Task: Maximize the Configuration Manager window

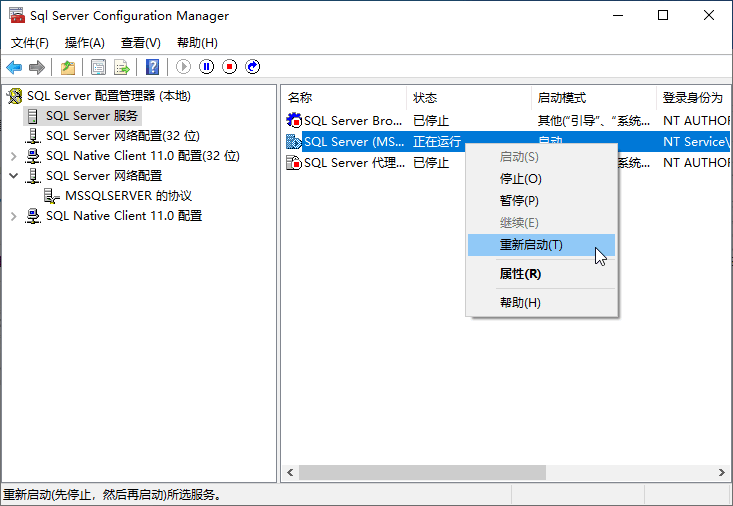Action: pos(663,15)
